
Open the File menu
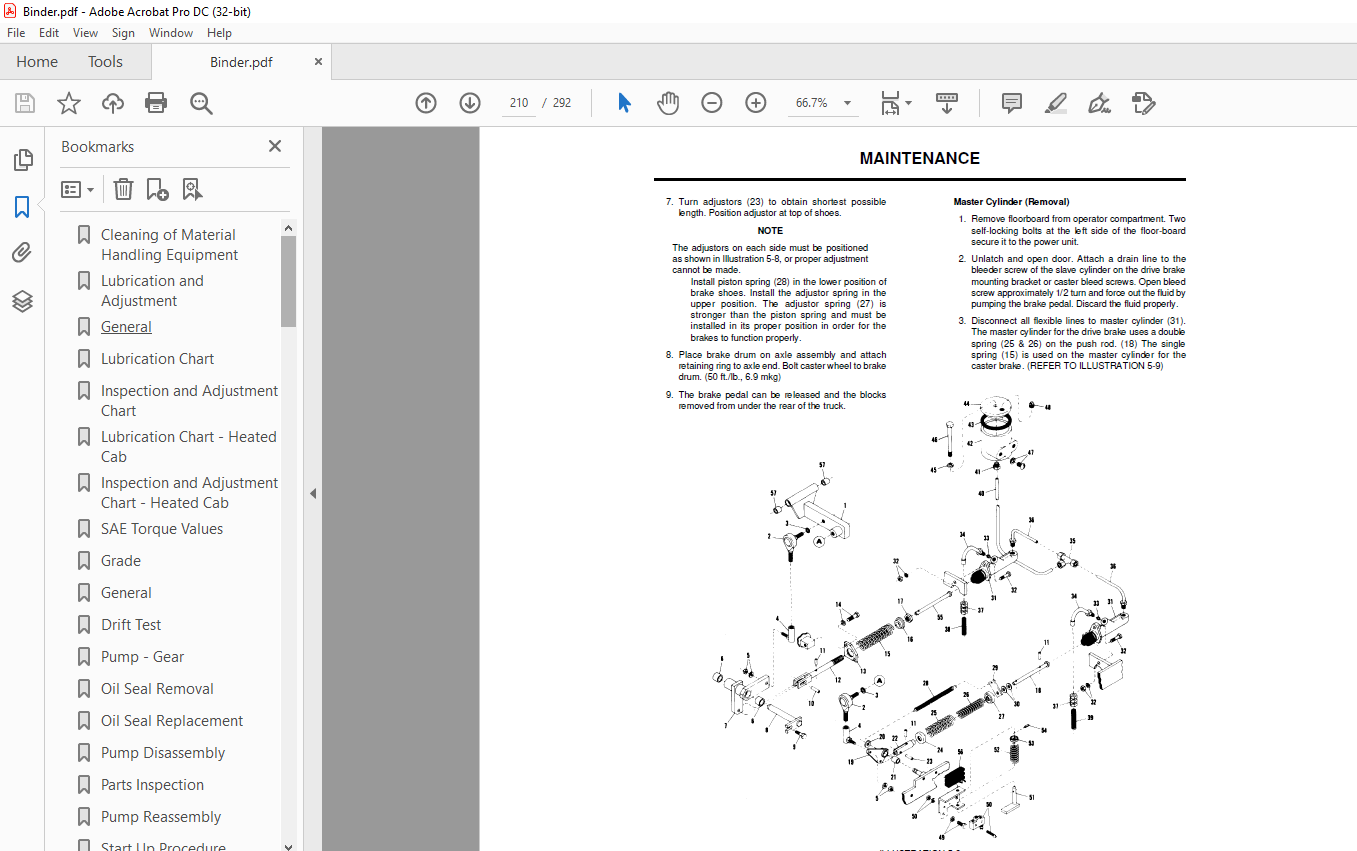(x=16, y=33)
